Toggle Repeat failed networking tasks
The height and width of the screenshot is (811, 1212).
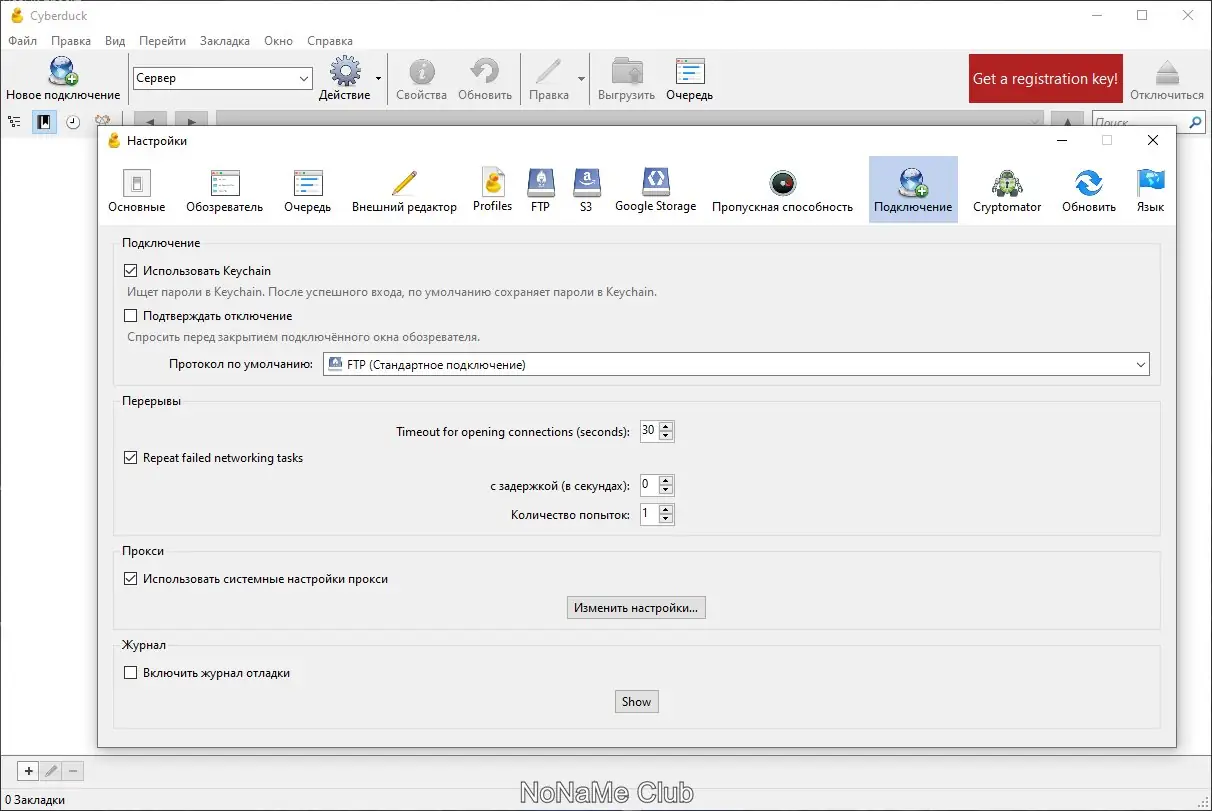click(130, 458)
